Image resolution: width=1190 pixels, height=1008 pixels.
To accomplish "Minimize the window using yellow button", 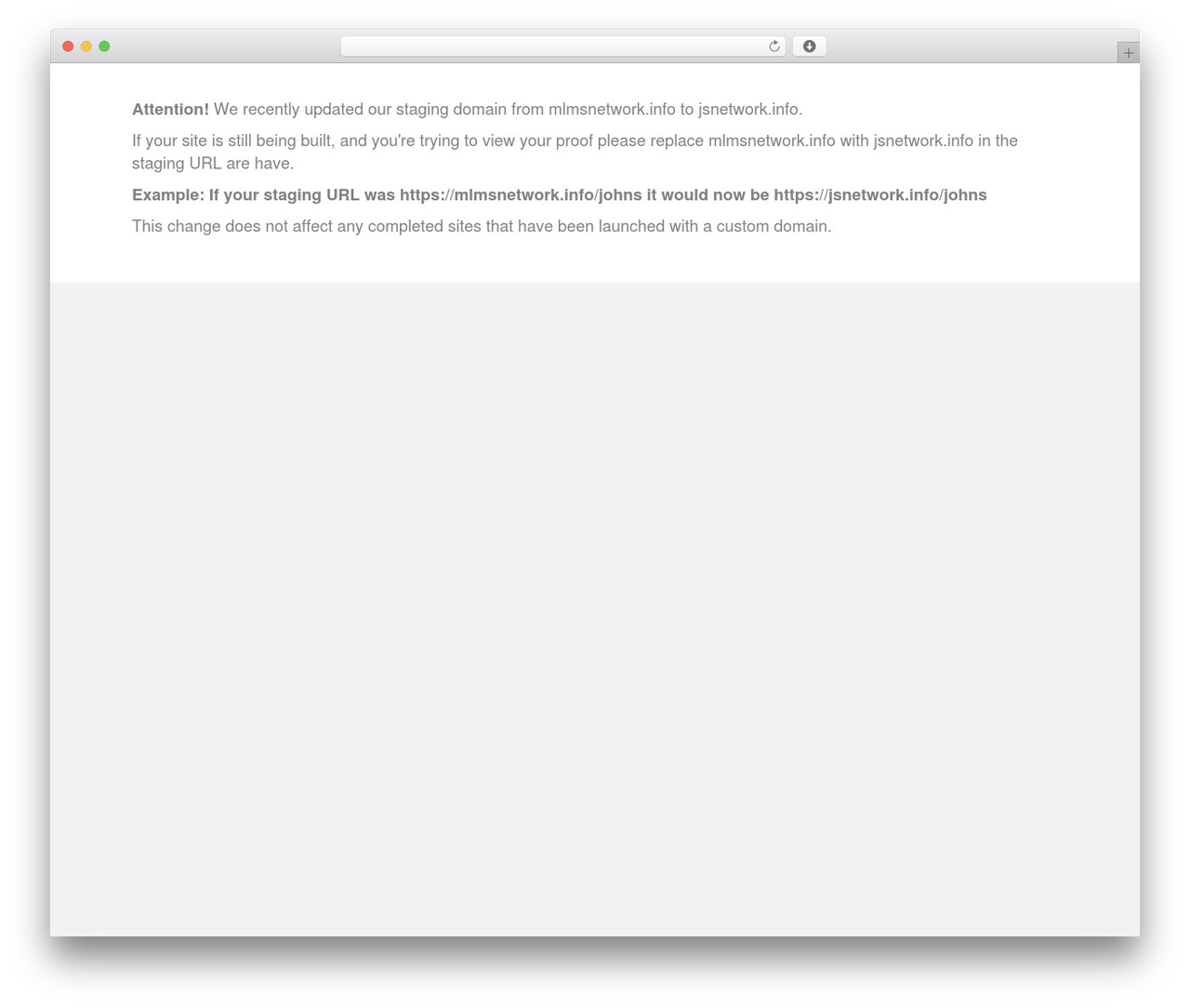I will pos(86,46).
